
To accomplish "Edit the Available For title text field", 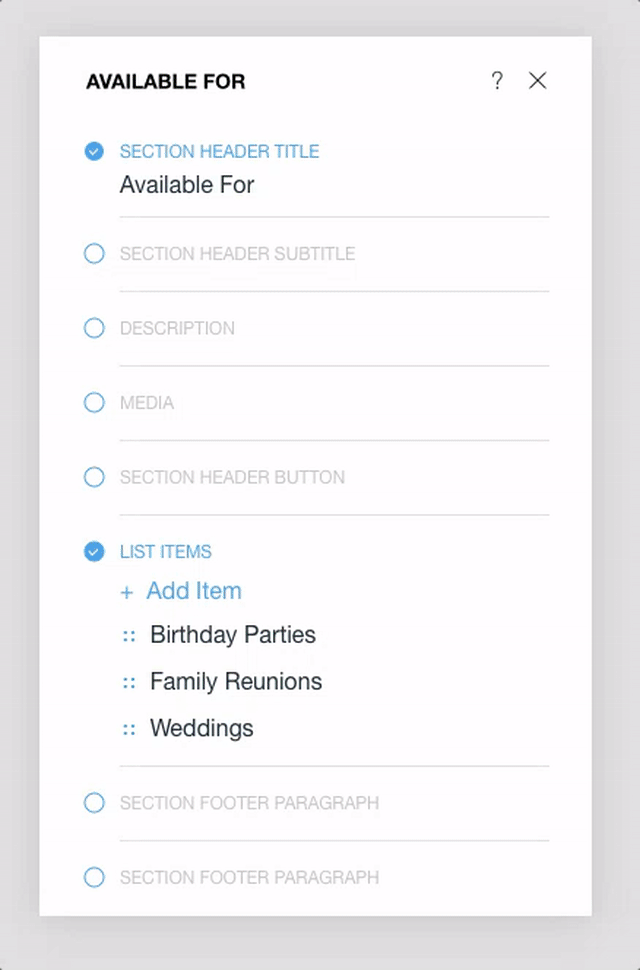I will click(187, 185).
